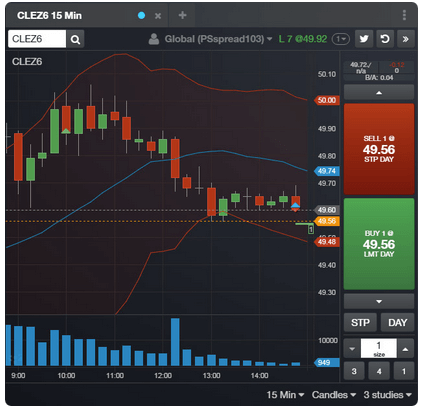Lower price with down arrow button
The height and width of the screenshot is (410, 423).
379,301
